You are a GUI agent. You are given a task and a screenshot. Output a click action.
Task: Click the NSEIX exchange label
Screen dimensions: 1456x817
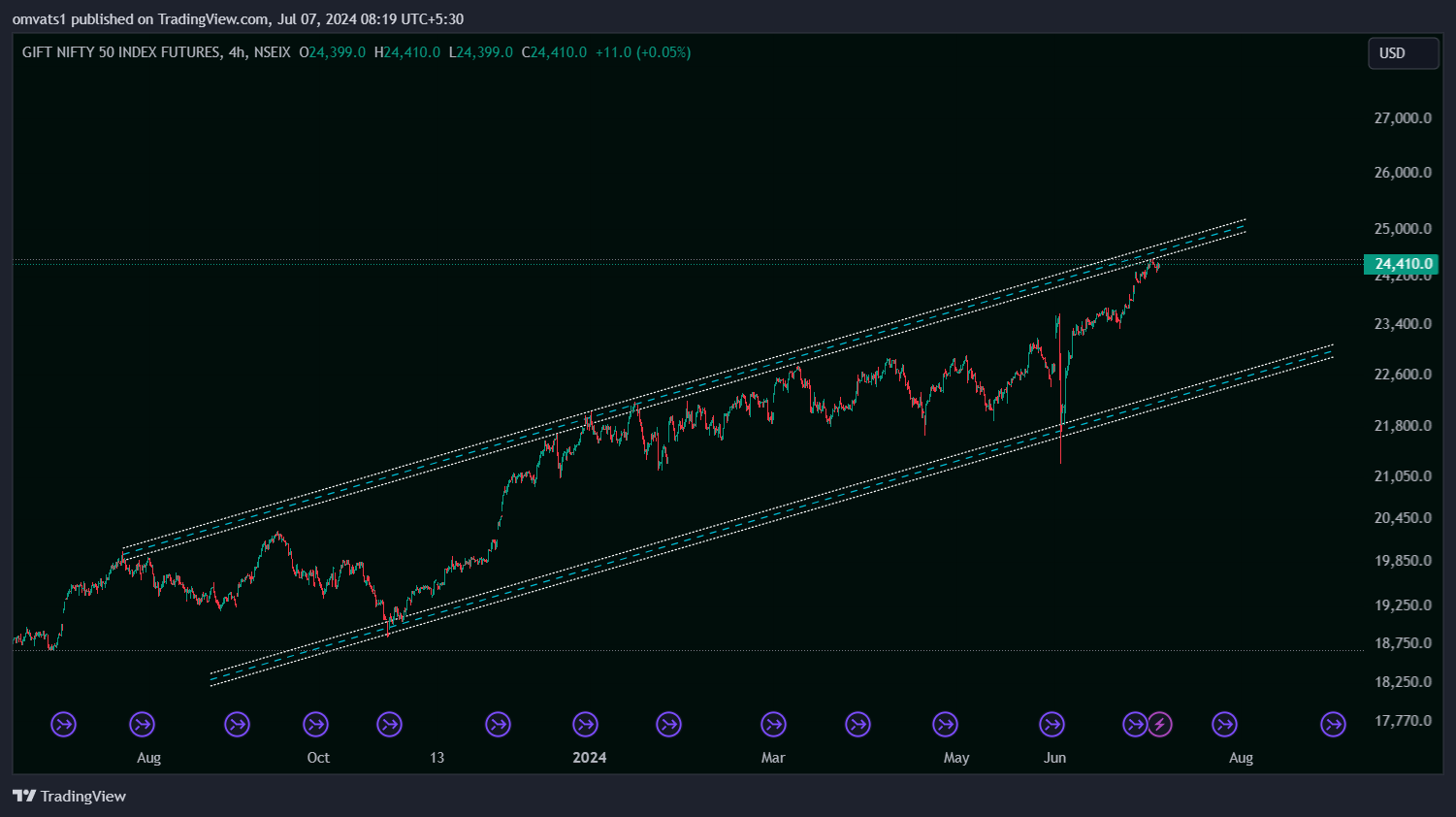(272, 52)
